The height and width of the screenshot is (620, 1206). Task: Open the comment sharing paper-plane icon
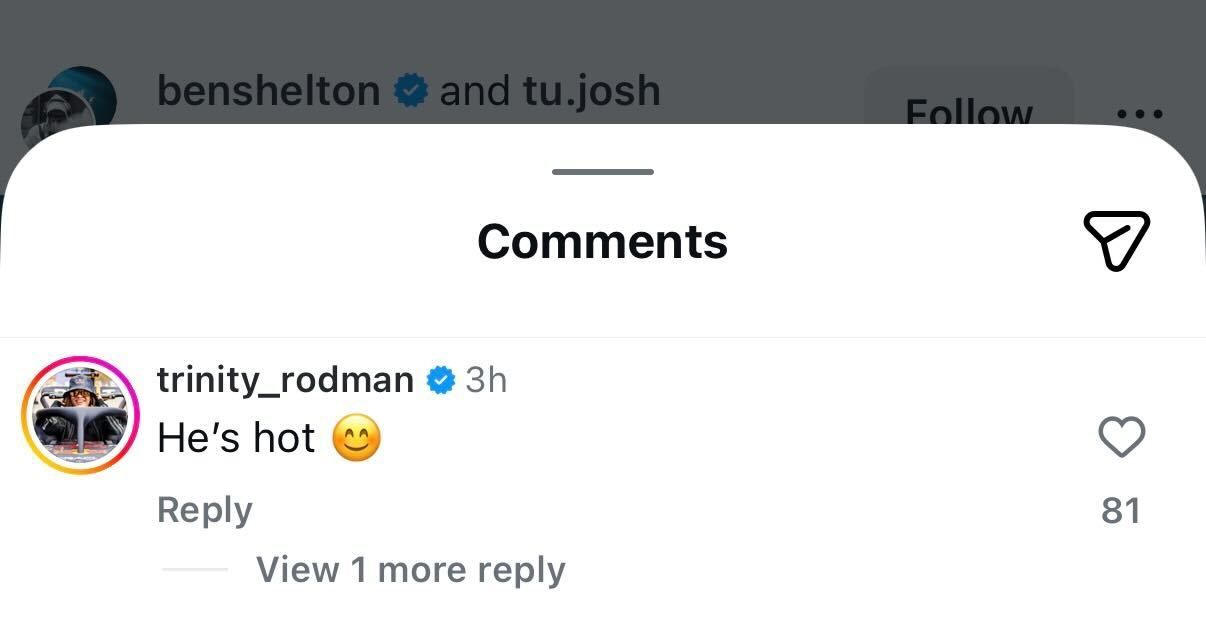click(1117, 241)
